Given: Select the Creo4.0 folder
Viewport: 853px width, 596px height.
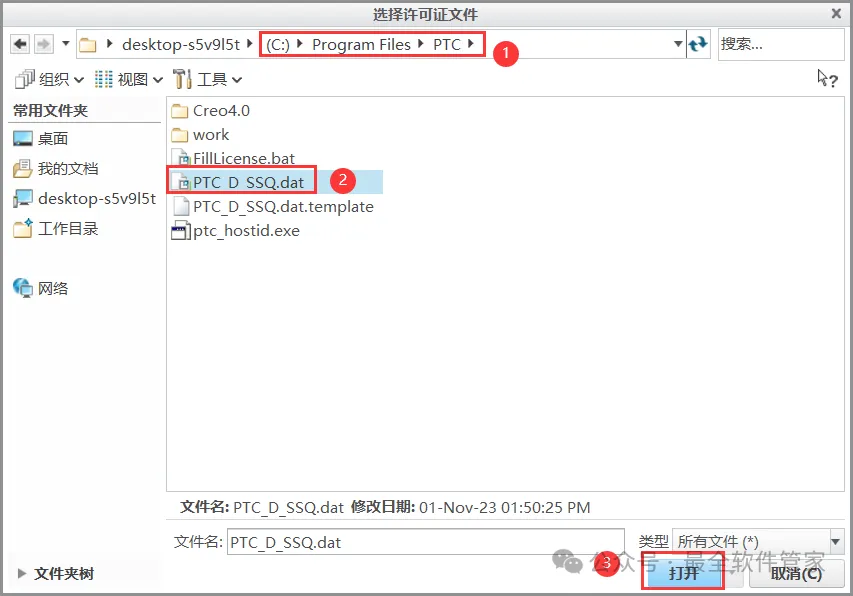Looking at the screenshot, I should 211,111.
